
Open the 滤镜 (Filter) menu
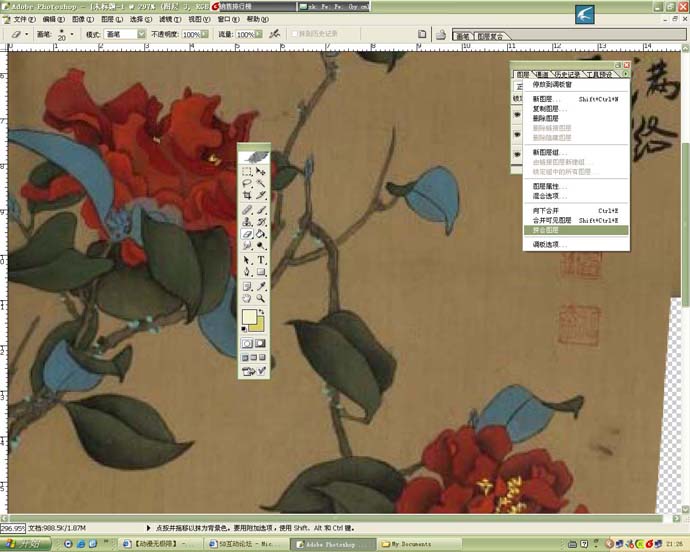[x=170, y=19]
